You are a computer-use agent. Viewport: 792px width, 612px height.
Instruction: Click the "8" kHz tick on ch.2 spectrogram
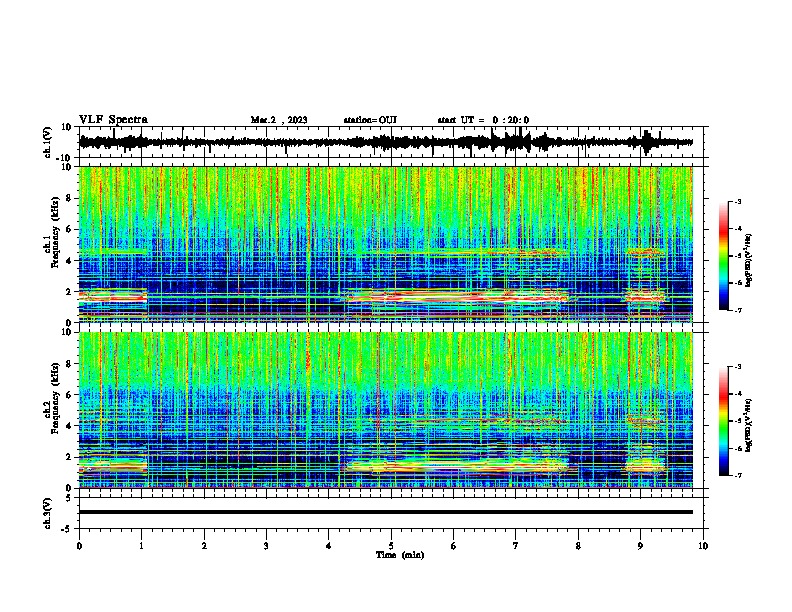pyautogui.click(x=69, y=364)
